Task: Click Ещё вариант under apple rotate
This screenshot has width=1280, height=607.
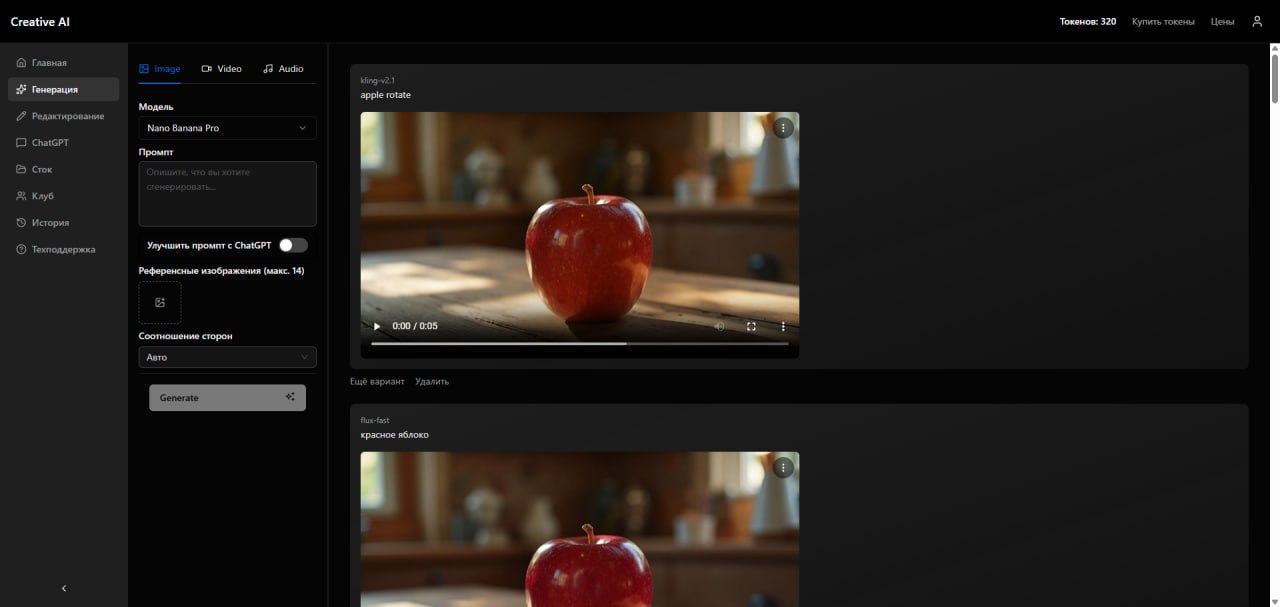Action: (x=377, y=381)
